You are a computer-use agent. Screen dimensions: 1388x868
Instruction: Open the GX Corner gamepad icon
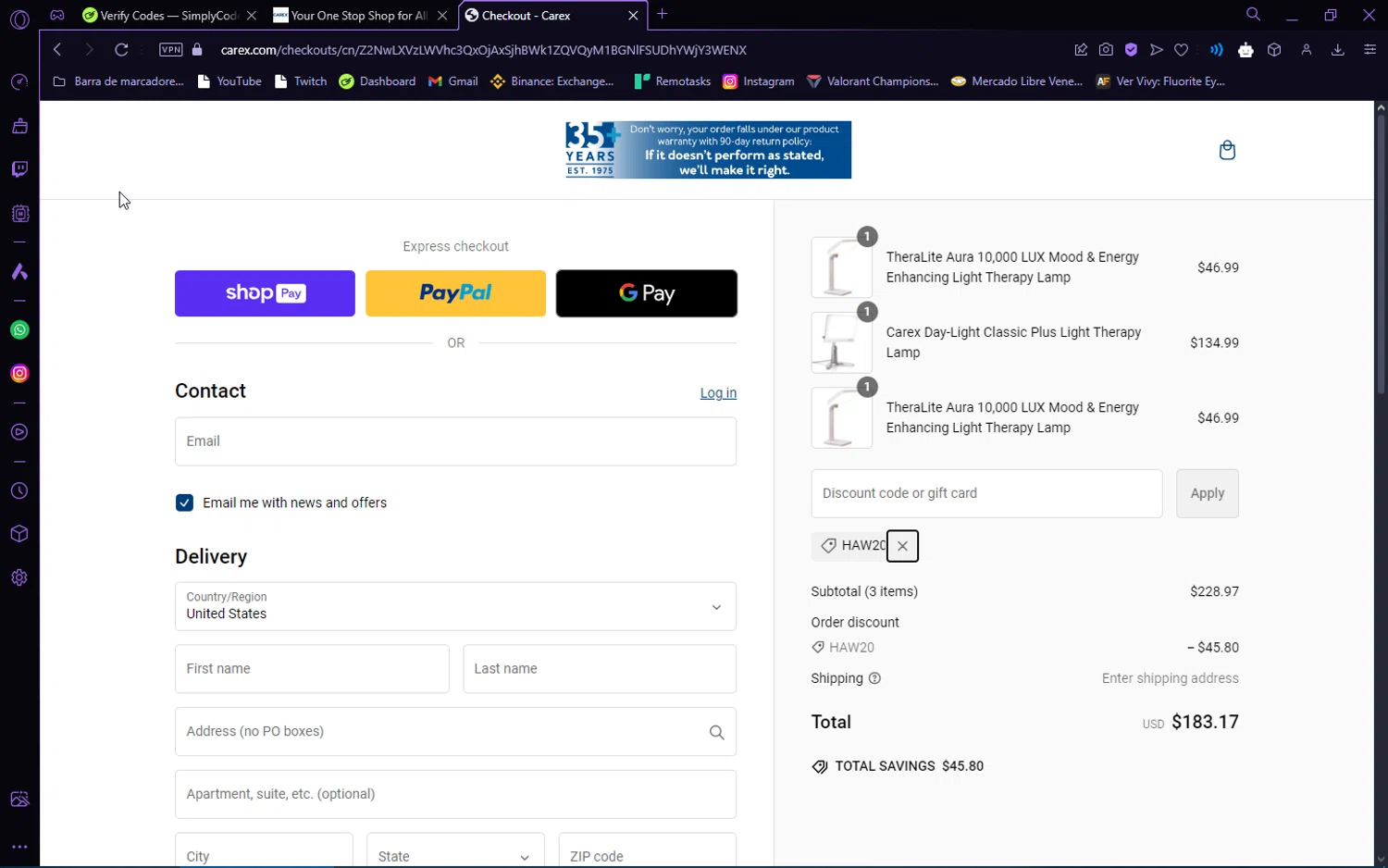(x=57, y=15)
